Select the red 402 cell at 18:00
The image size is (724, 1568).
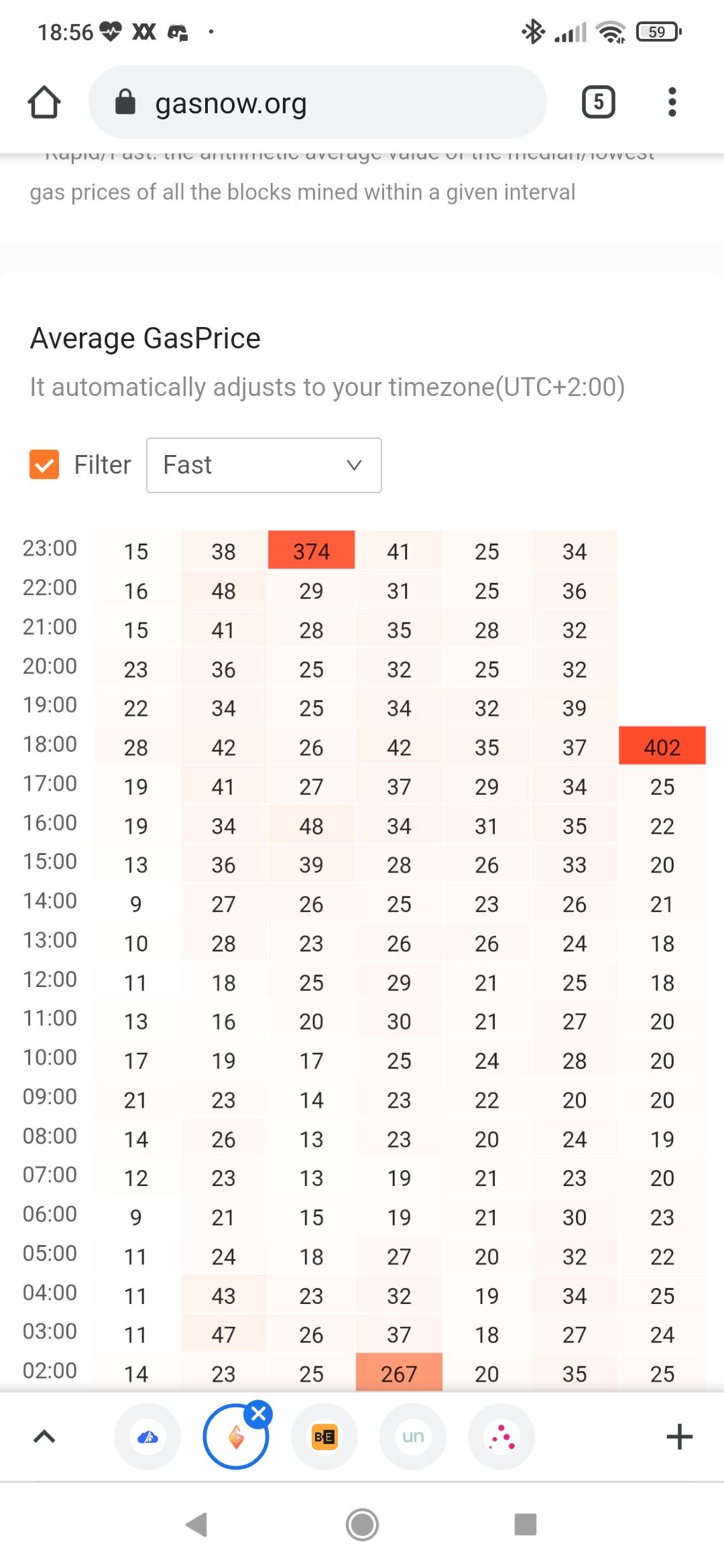coord(662,746)
